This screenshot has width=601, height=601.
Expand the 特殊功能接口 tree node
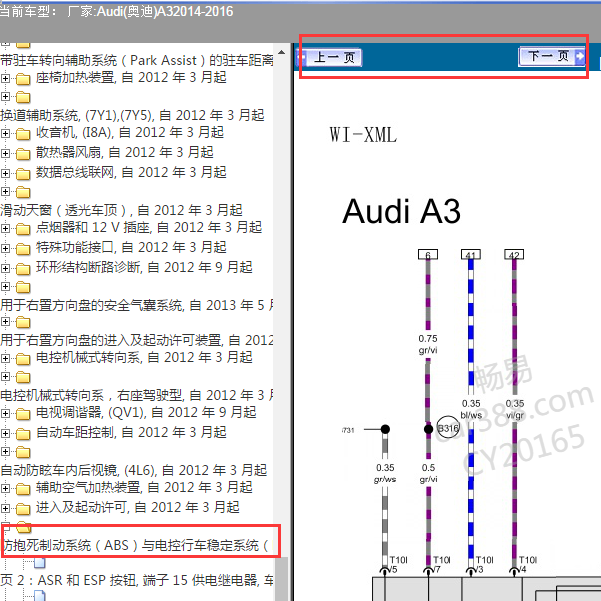point(5,248)
